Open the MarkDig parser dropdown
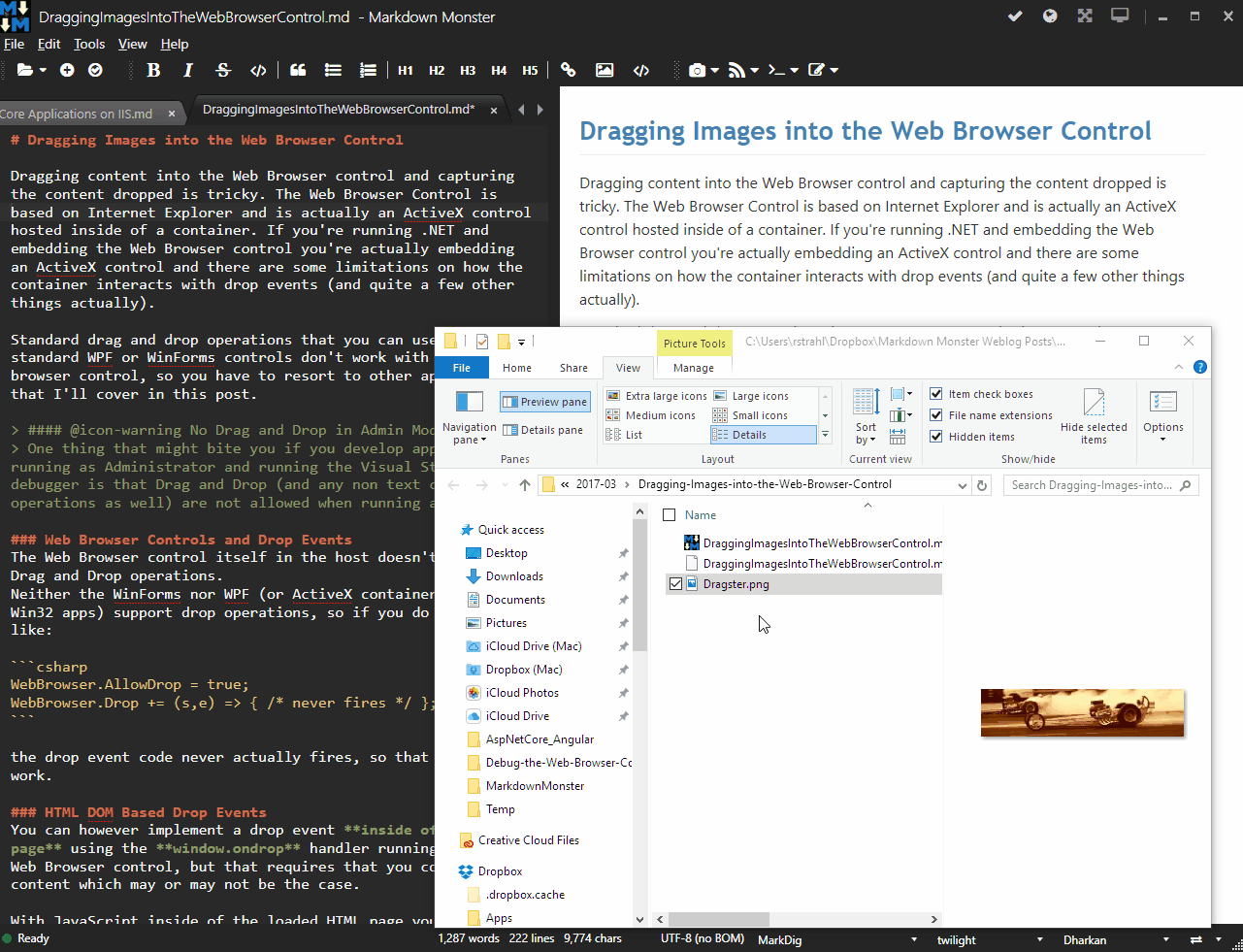This screenshot has height=952, width=1243. [912, 939]
